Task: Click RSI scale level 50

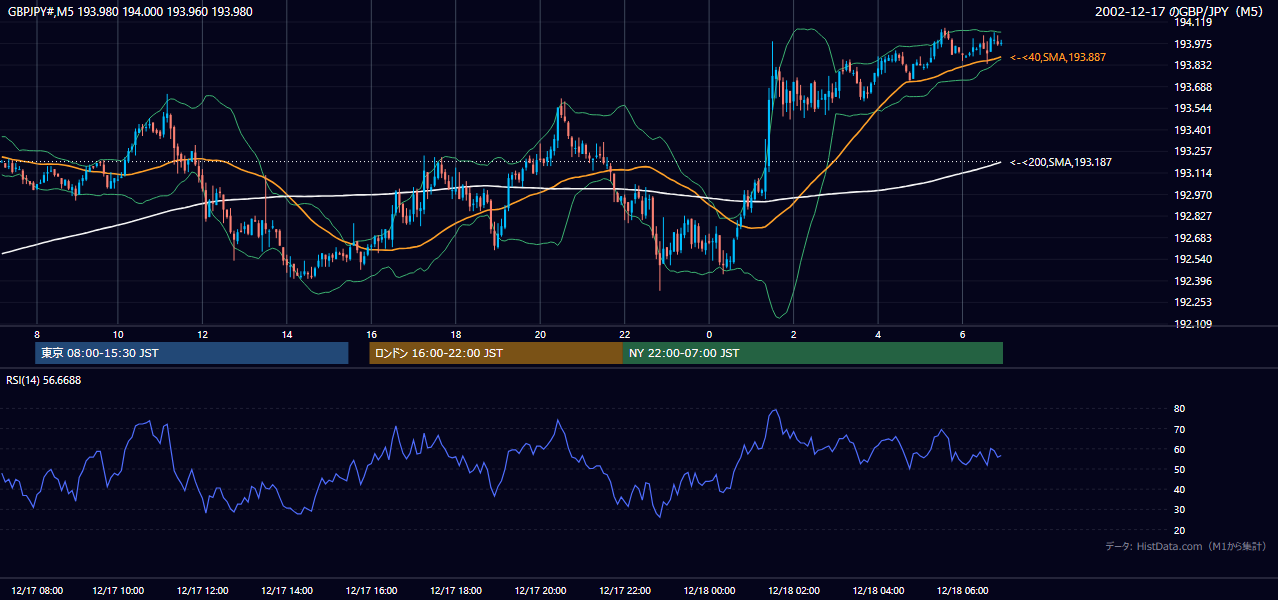Action: coord(1179,469)
